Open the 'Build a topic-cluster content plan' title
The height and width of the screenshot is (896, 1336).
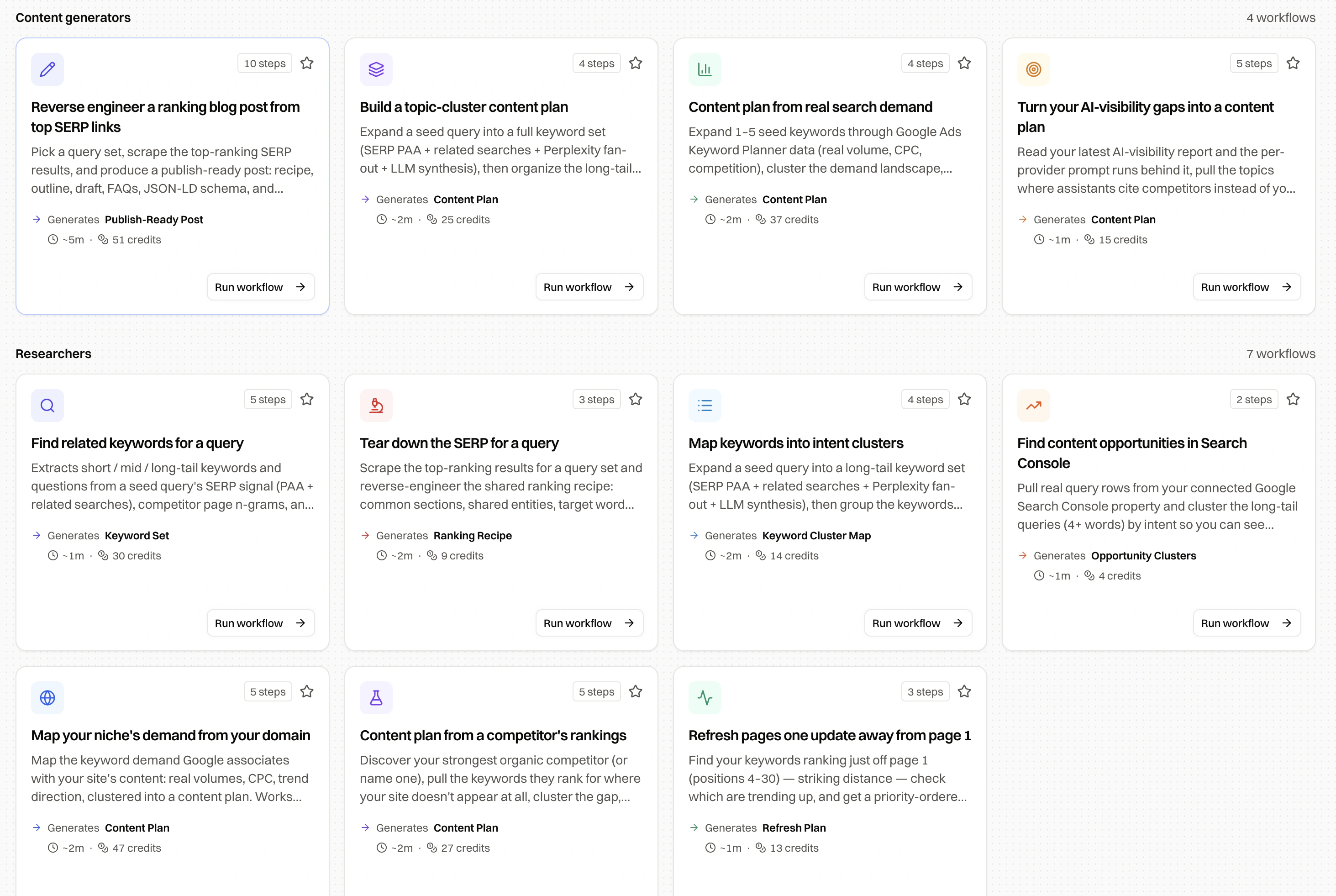tap(464, 107)
